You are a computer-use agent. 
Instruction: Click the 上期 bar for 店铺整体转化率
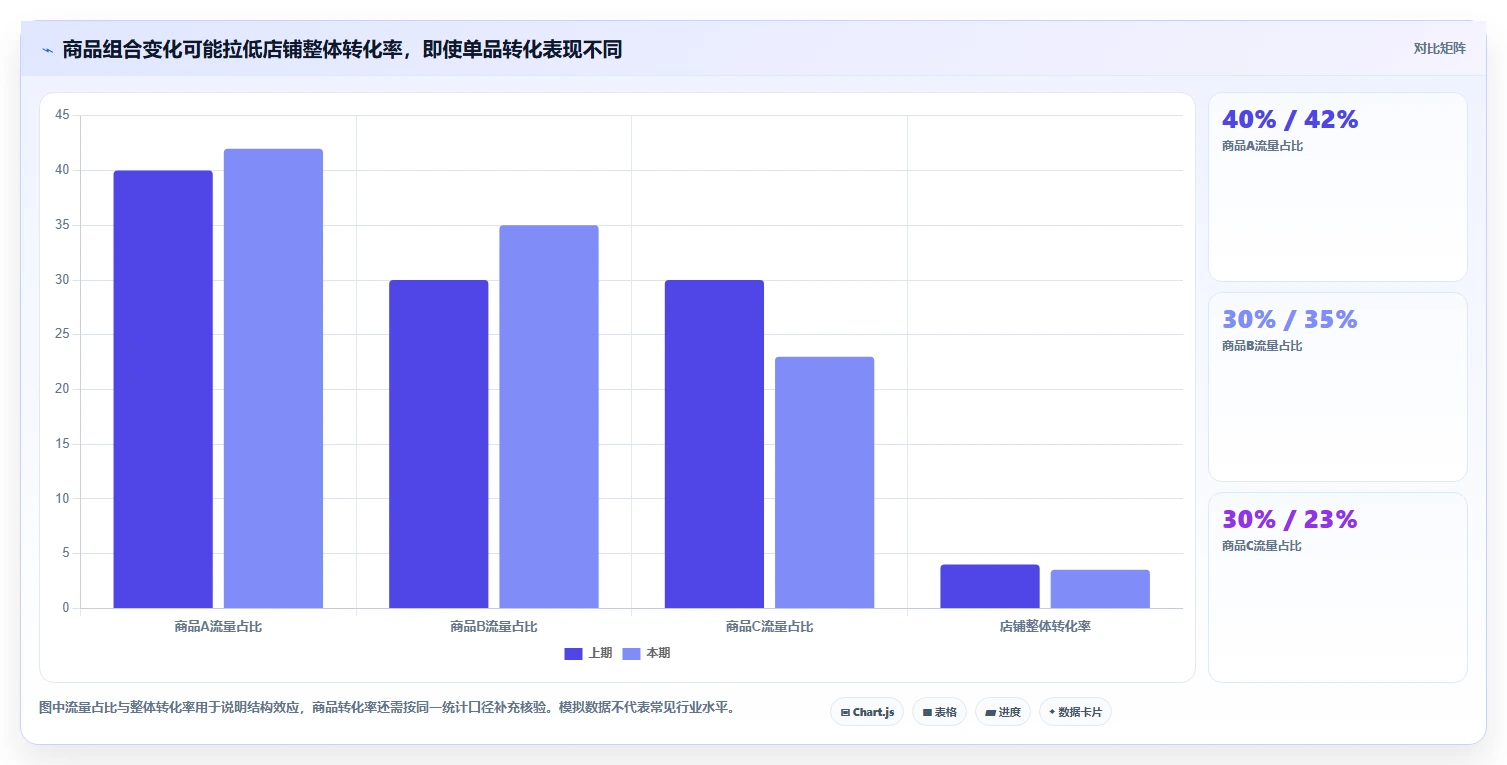(x=990, y=586)
